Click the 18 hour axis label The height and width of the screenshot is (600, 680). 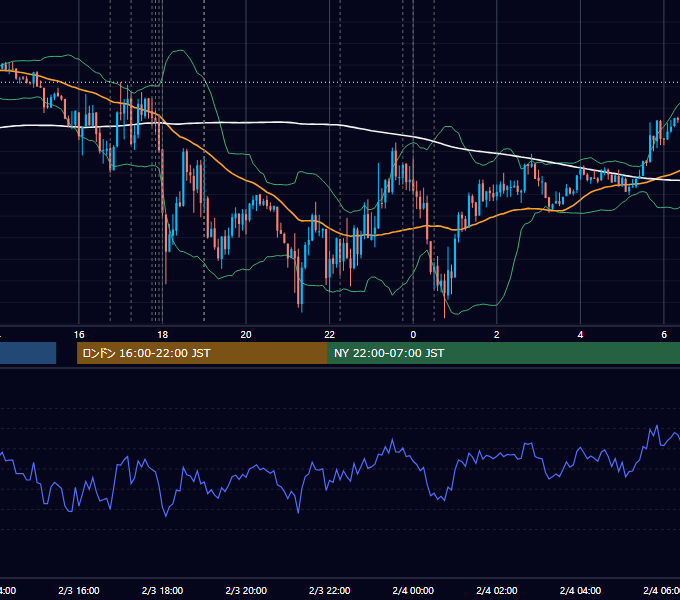[x=163, y=334]
